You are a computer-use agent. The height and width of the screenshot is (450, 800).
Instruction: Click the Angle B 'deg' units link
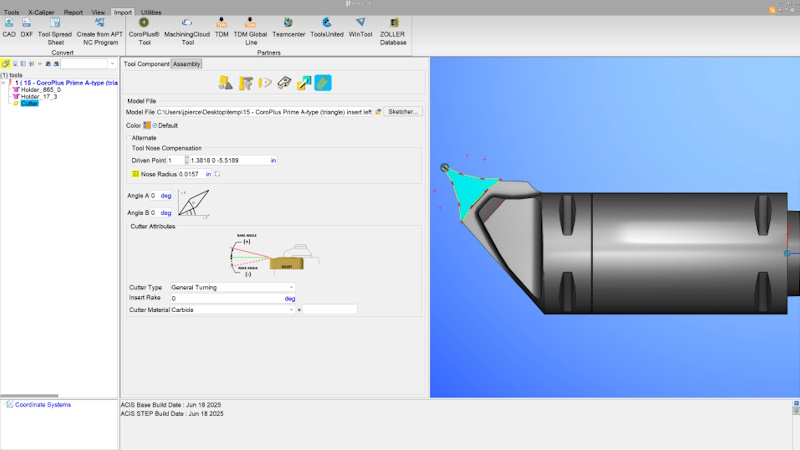tap(166, 213)
